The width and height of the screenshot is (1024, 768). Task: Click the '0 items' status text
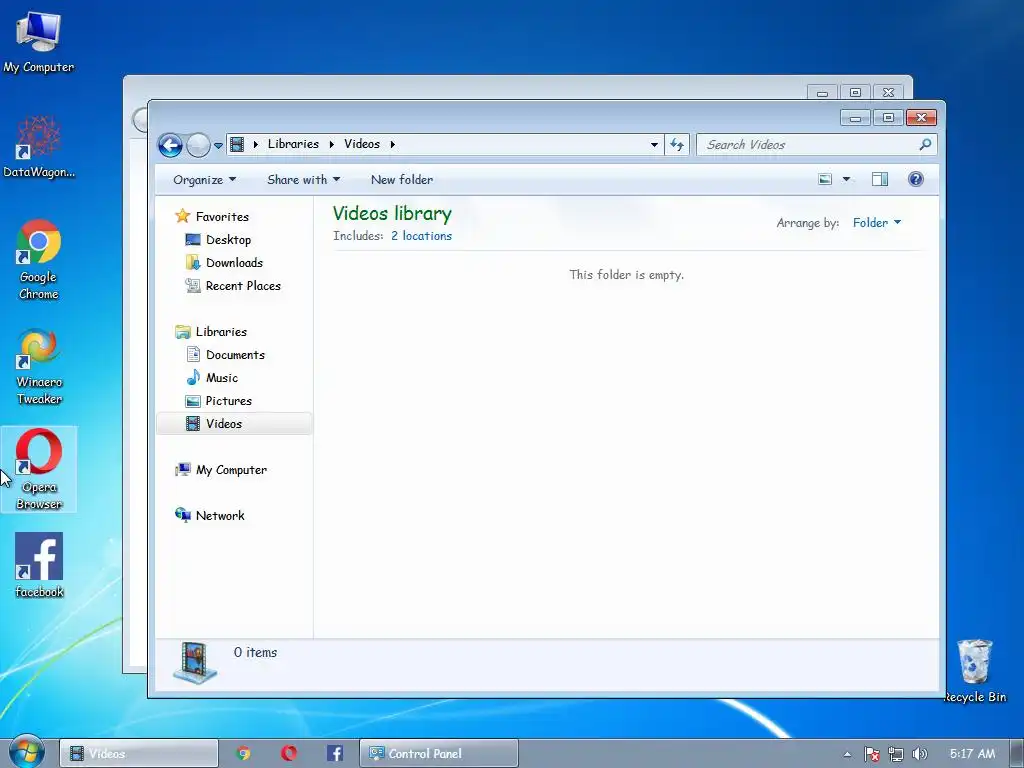tap(255, 652)
